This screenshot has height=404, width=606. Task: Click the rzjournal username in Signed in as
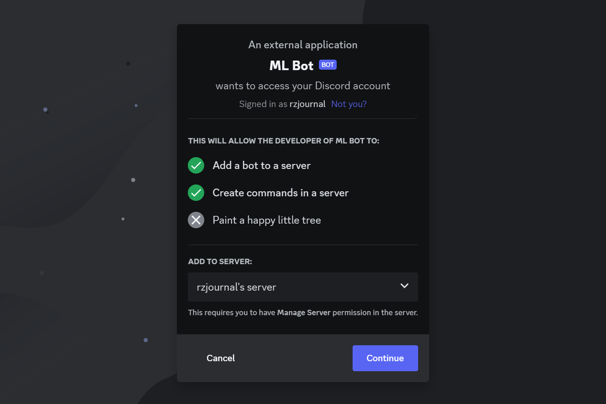(307, 104)
